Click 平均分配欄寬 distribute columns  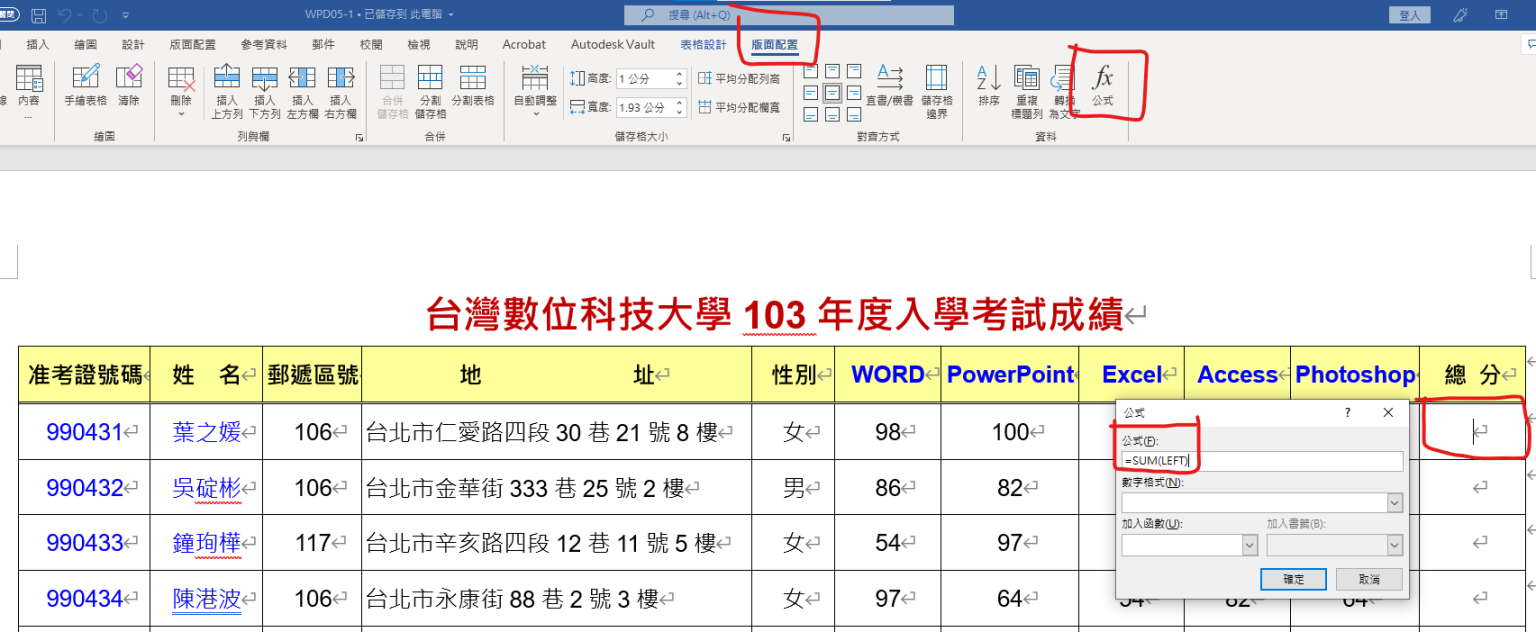739,107
